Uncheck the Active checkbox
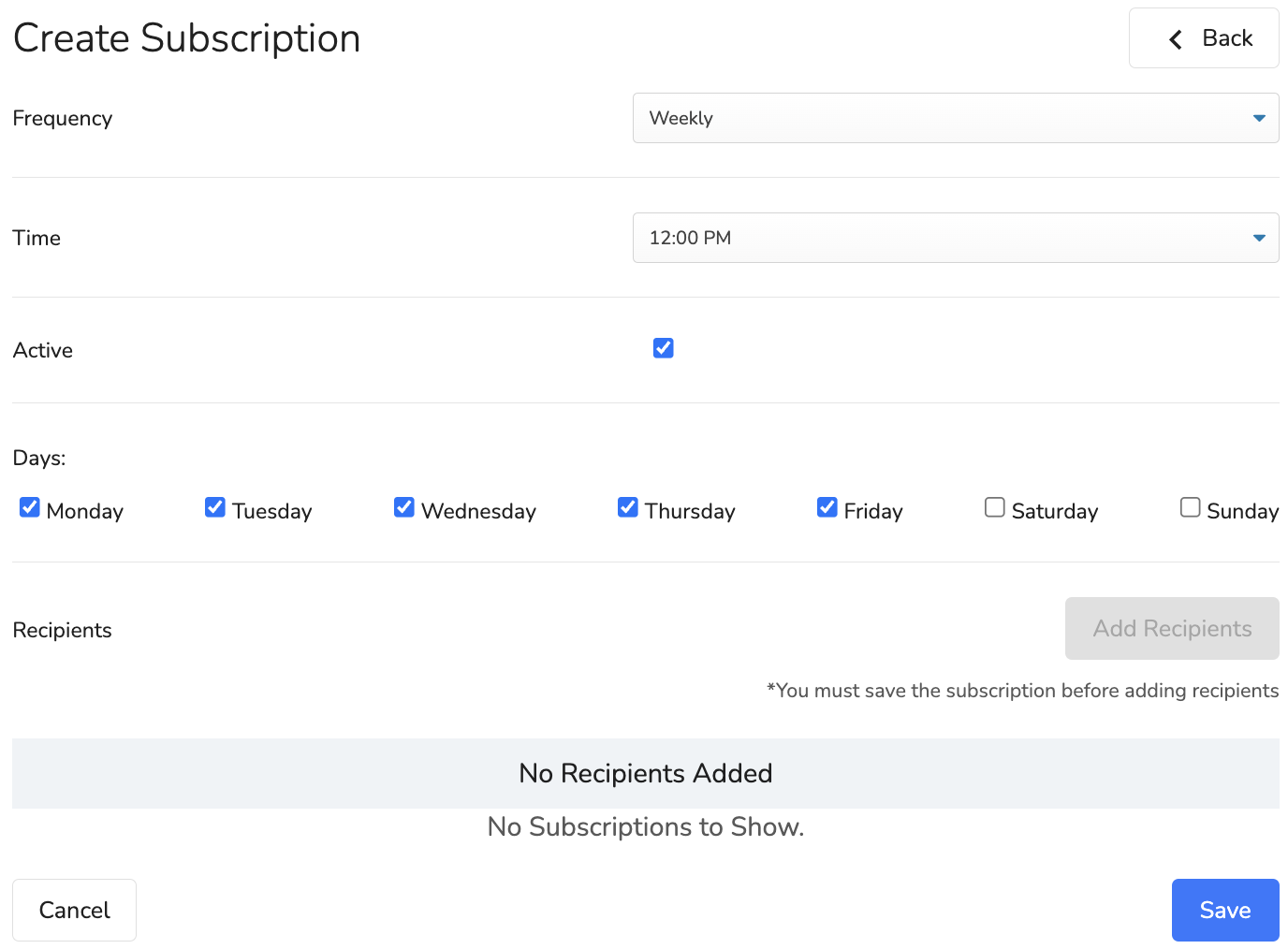Image resolution: width=1288 pixels, height=949 pixels. (x=663, y=347)
